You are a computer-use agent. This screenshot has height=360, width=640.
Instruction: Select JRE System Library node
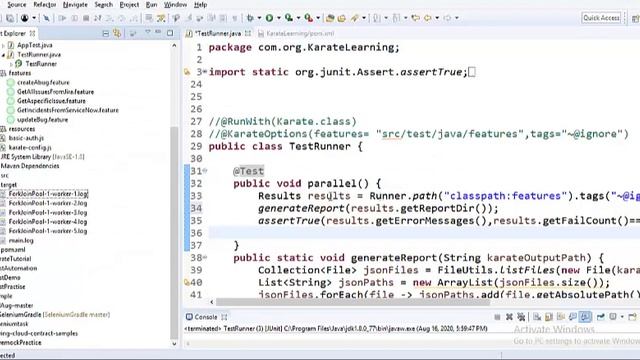42,157
